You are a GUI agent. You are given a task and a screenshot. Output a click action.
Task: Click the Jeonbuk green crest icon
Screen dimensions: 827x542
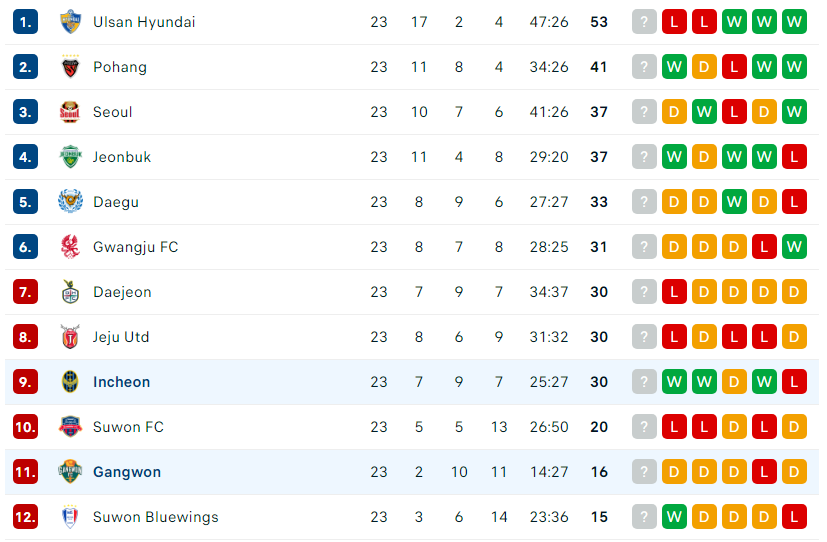[x=70, y=157]
